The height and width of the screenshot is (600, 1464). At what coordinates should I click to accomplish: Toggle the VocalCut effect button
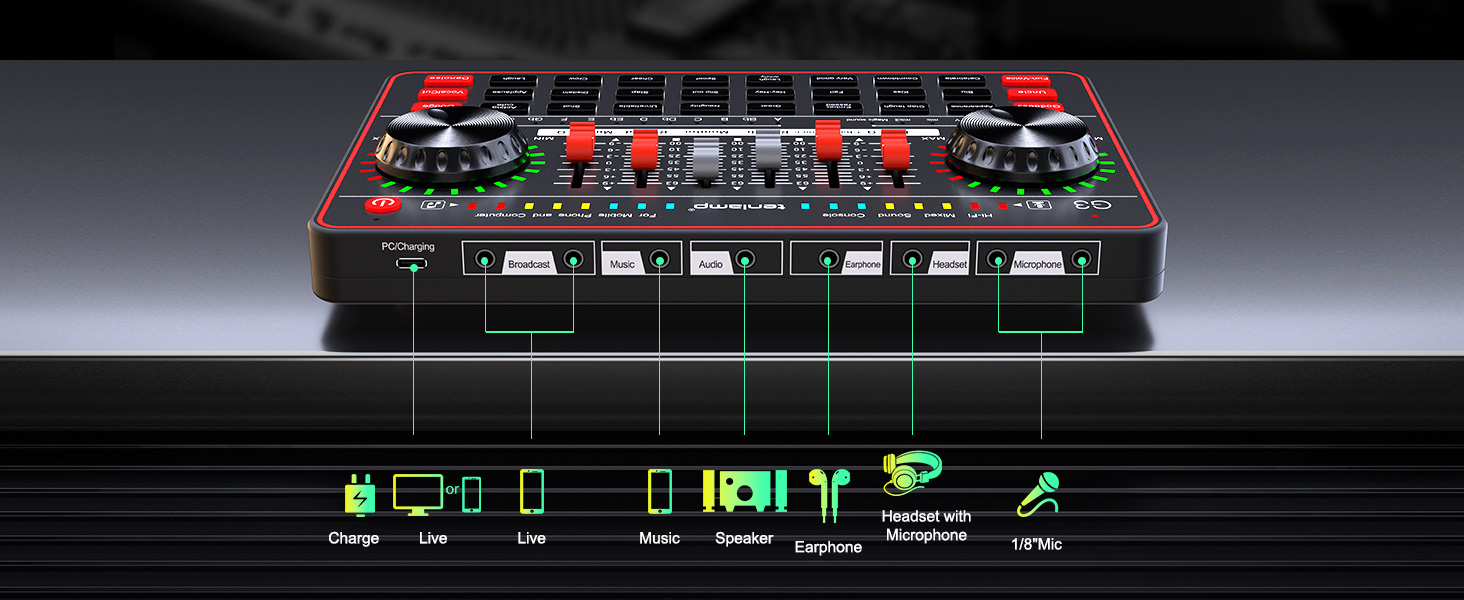click(443, 93)
